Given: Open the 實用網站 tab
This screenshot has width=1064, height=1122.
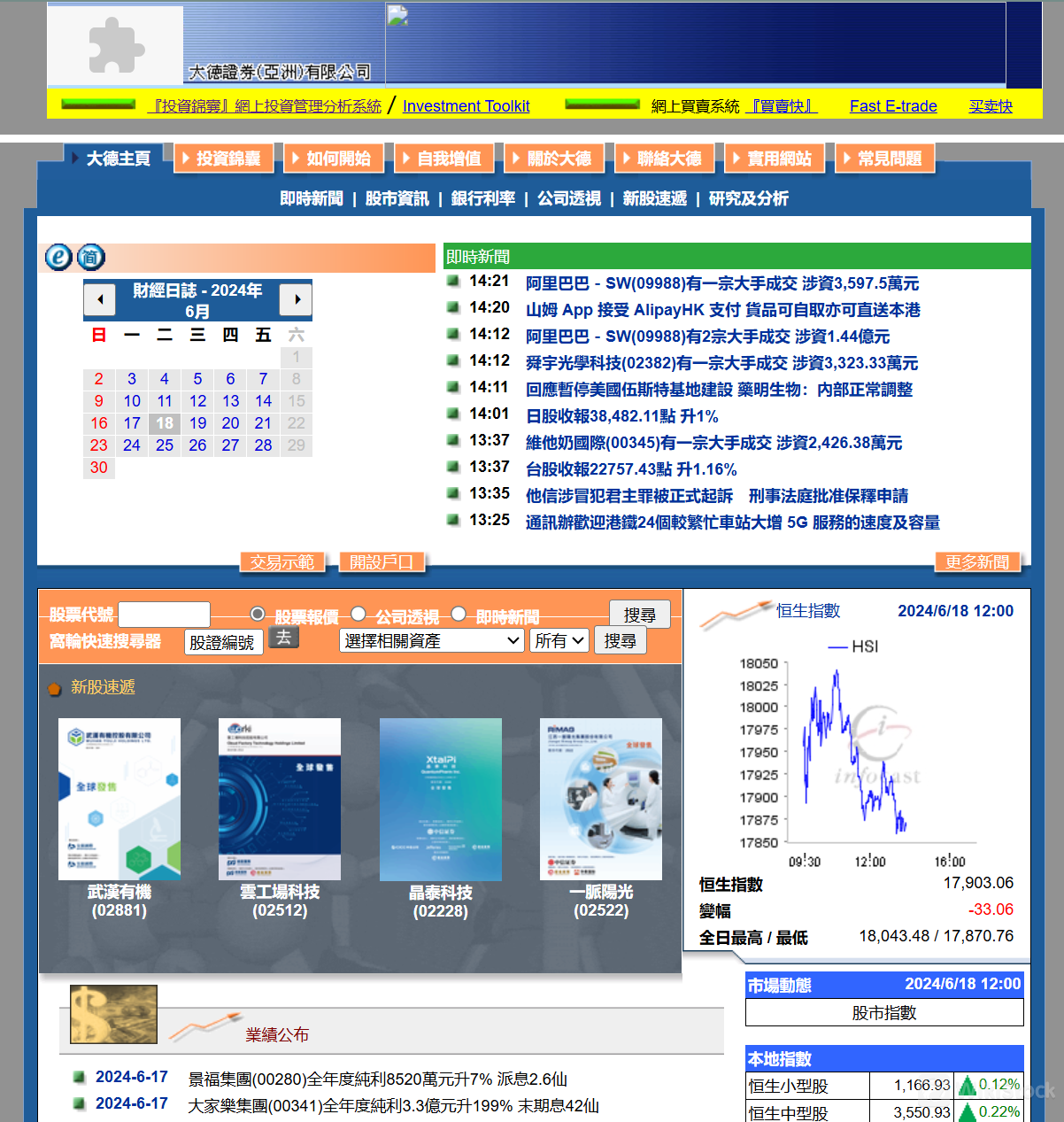Looking at the screenshot, I should point(775,159).
